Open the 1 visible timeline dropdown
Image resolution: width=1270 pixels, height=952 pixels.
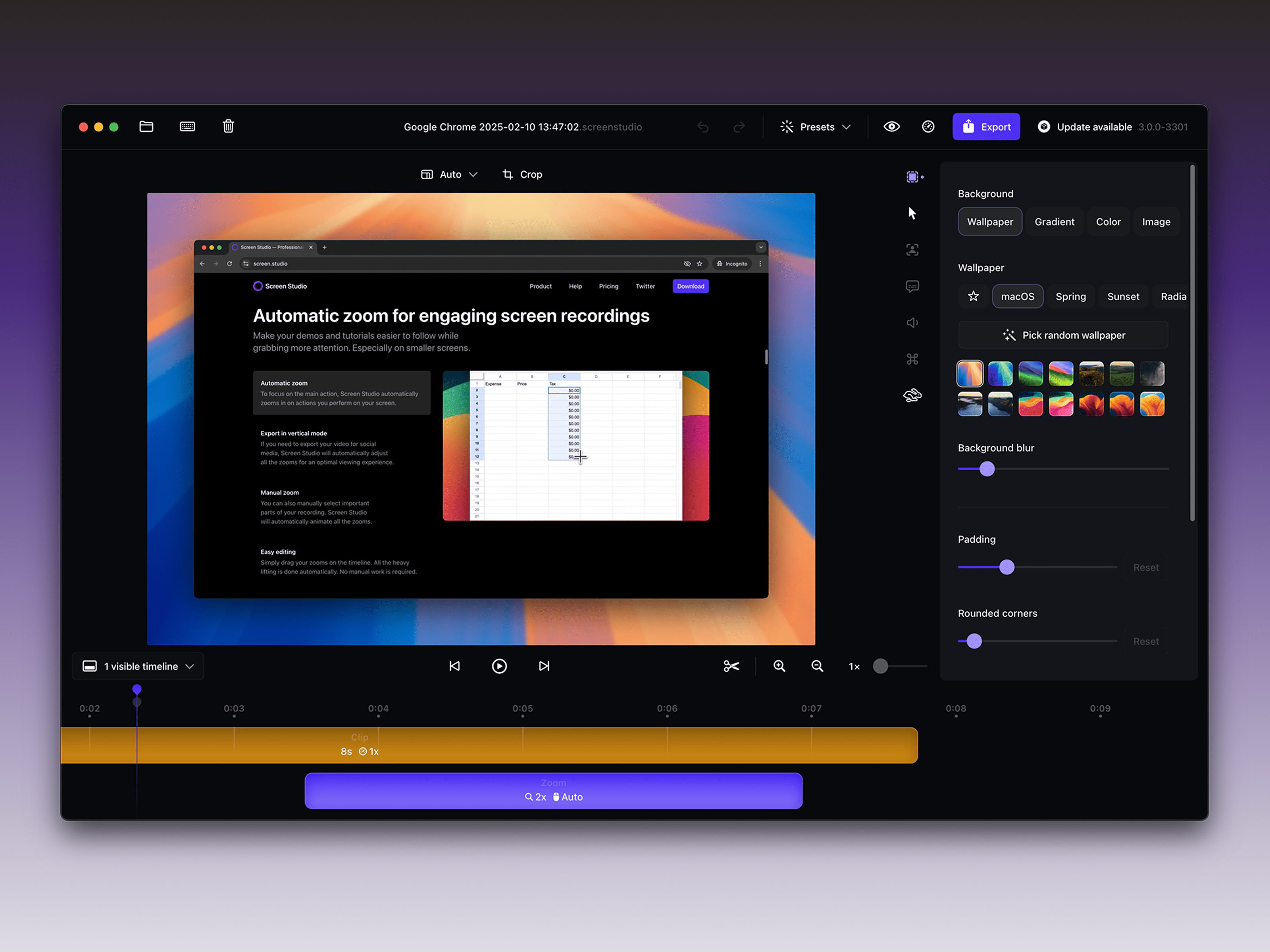139,666
